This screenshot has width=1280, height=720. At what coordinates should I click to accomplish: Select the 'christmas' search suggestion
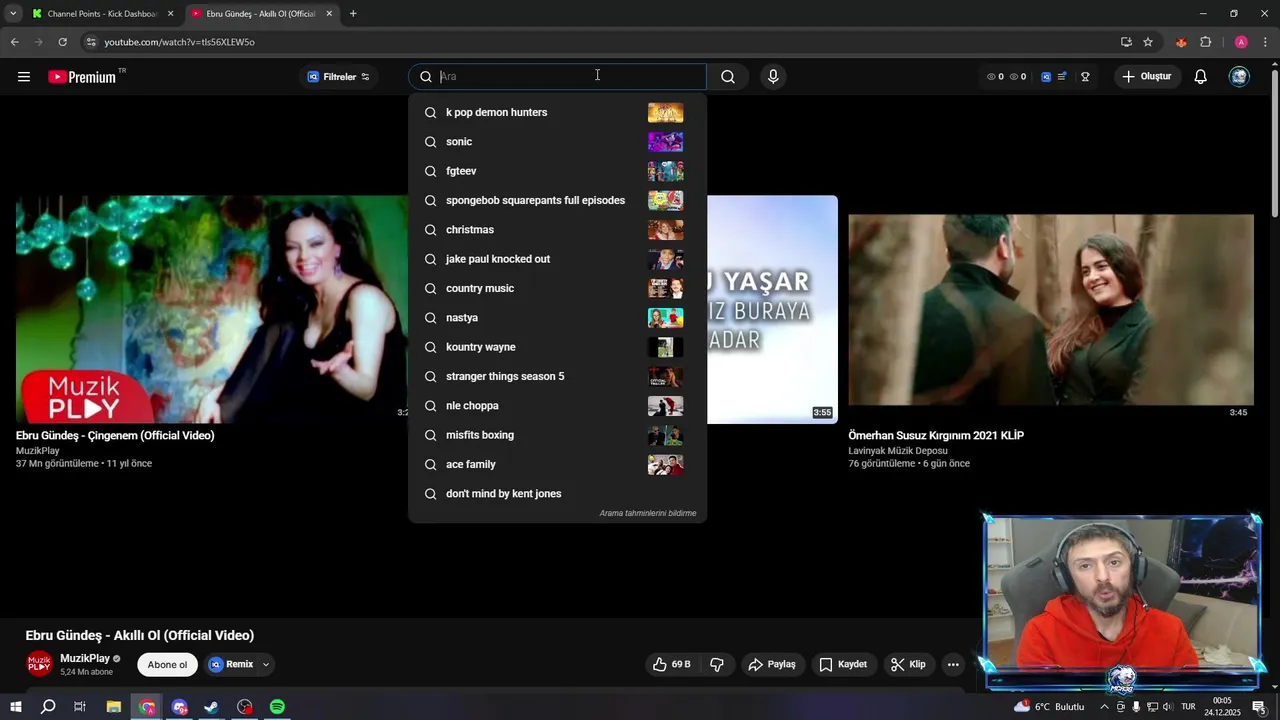557,230
